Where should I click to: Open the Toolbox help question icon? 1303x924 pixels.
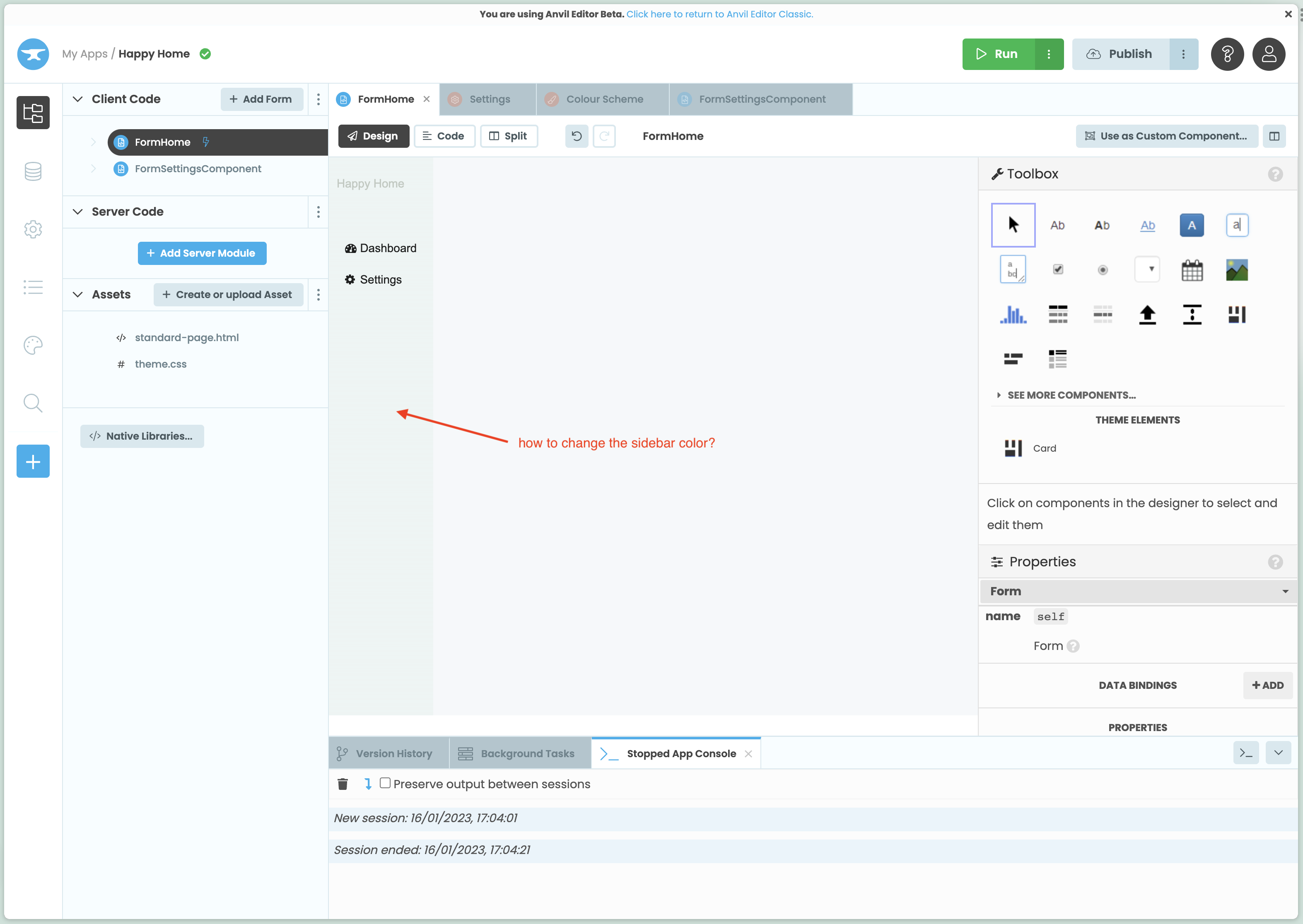click(x=1275, y=174)
